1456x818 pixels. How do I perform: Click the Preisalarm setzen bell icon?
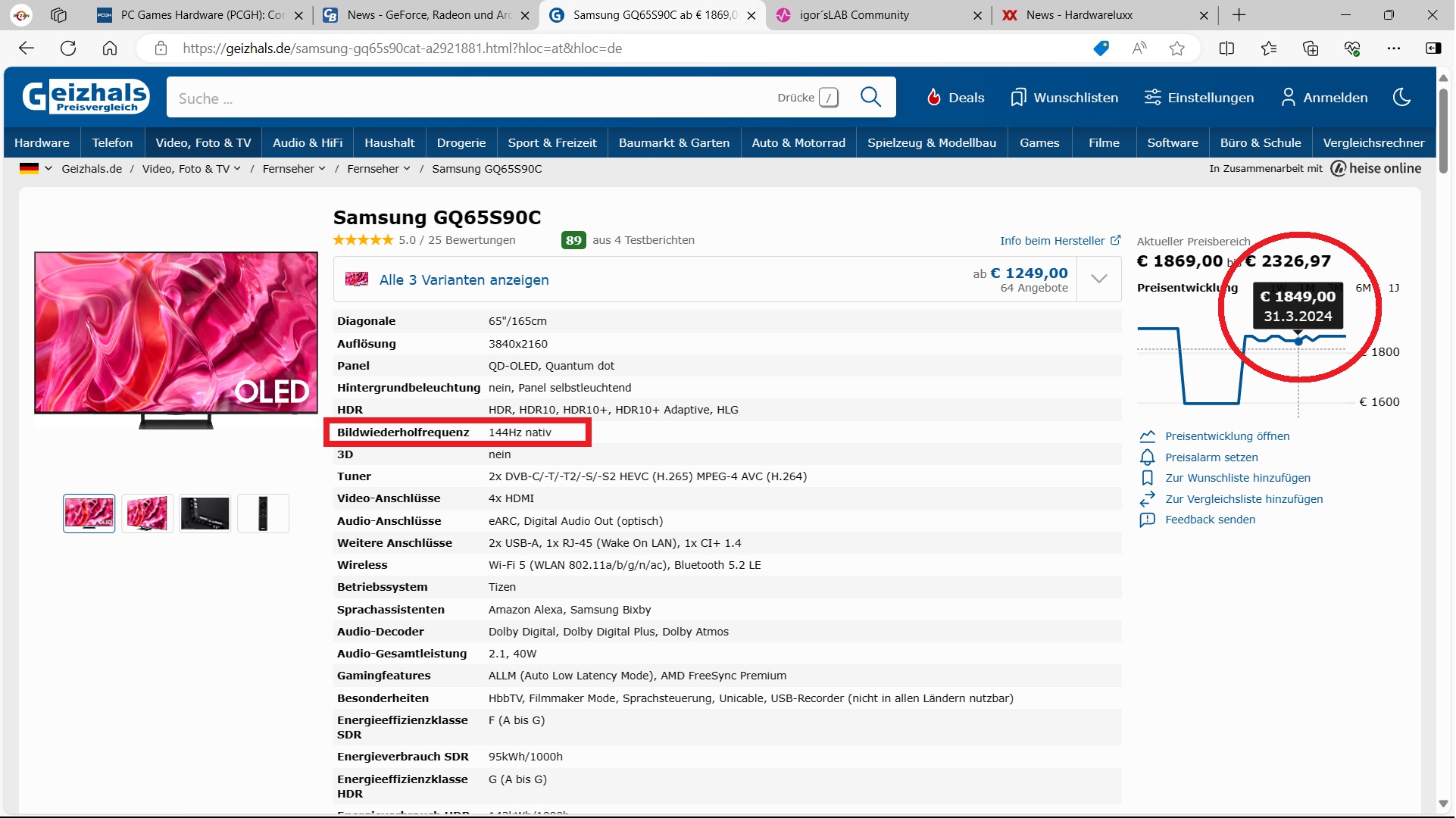pos(1147,457)
